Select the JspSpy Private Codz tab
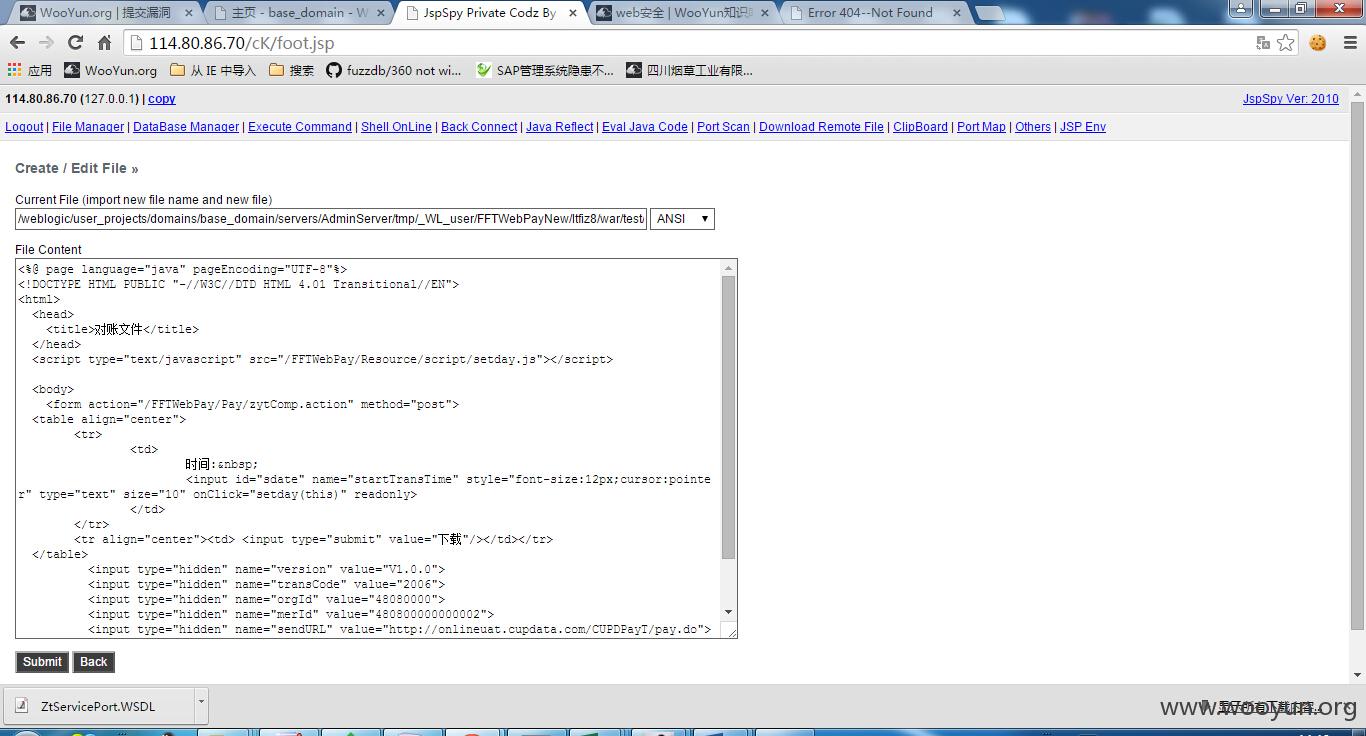 point(490,13)
